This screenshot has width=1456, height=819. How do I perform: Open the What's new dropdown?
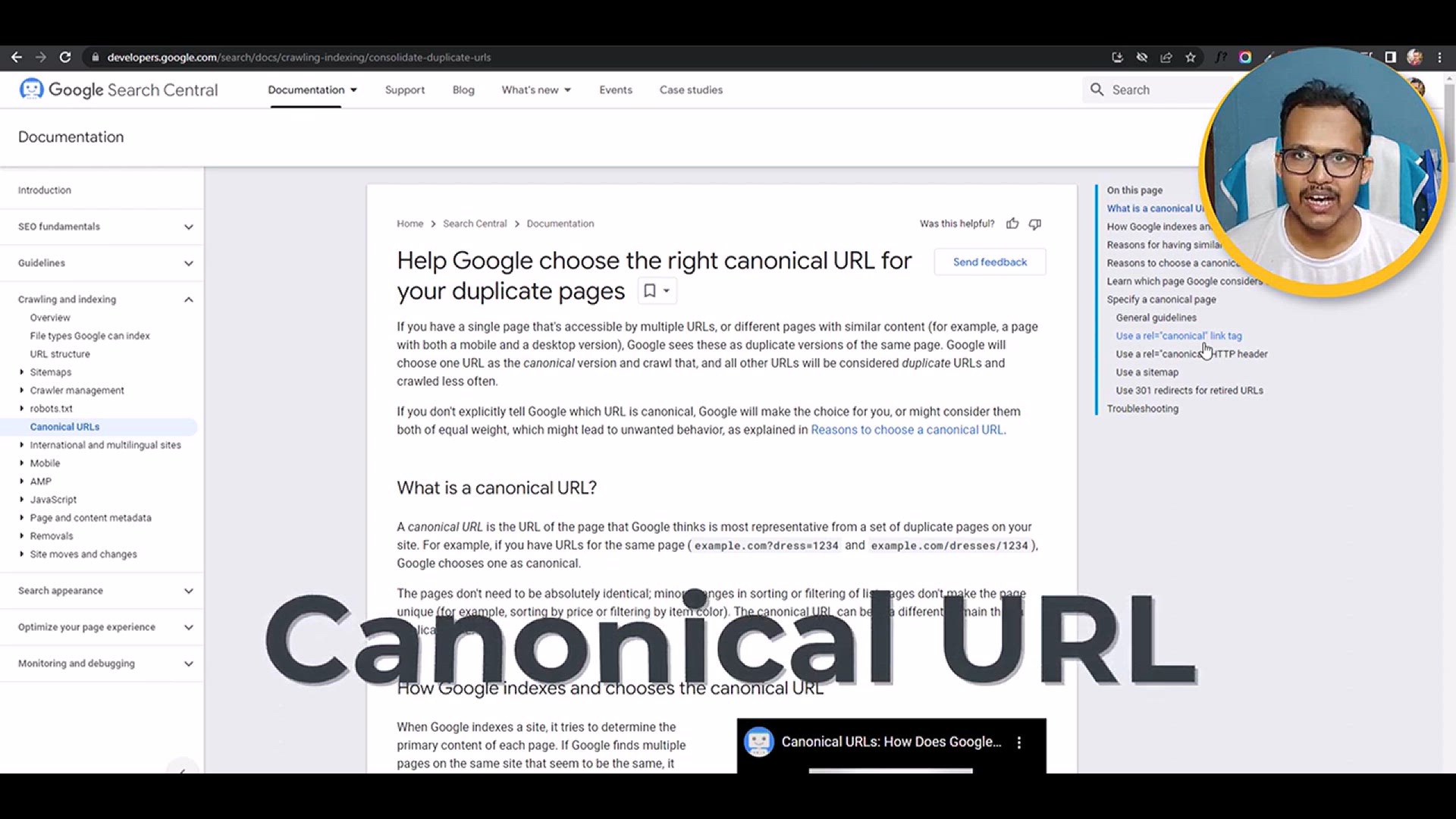[x=536, y=89]
